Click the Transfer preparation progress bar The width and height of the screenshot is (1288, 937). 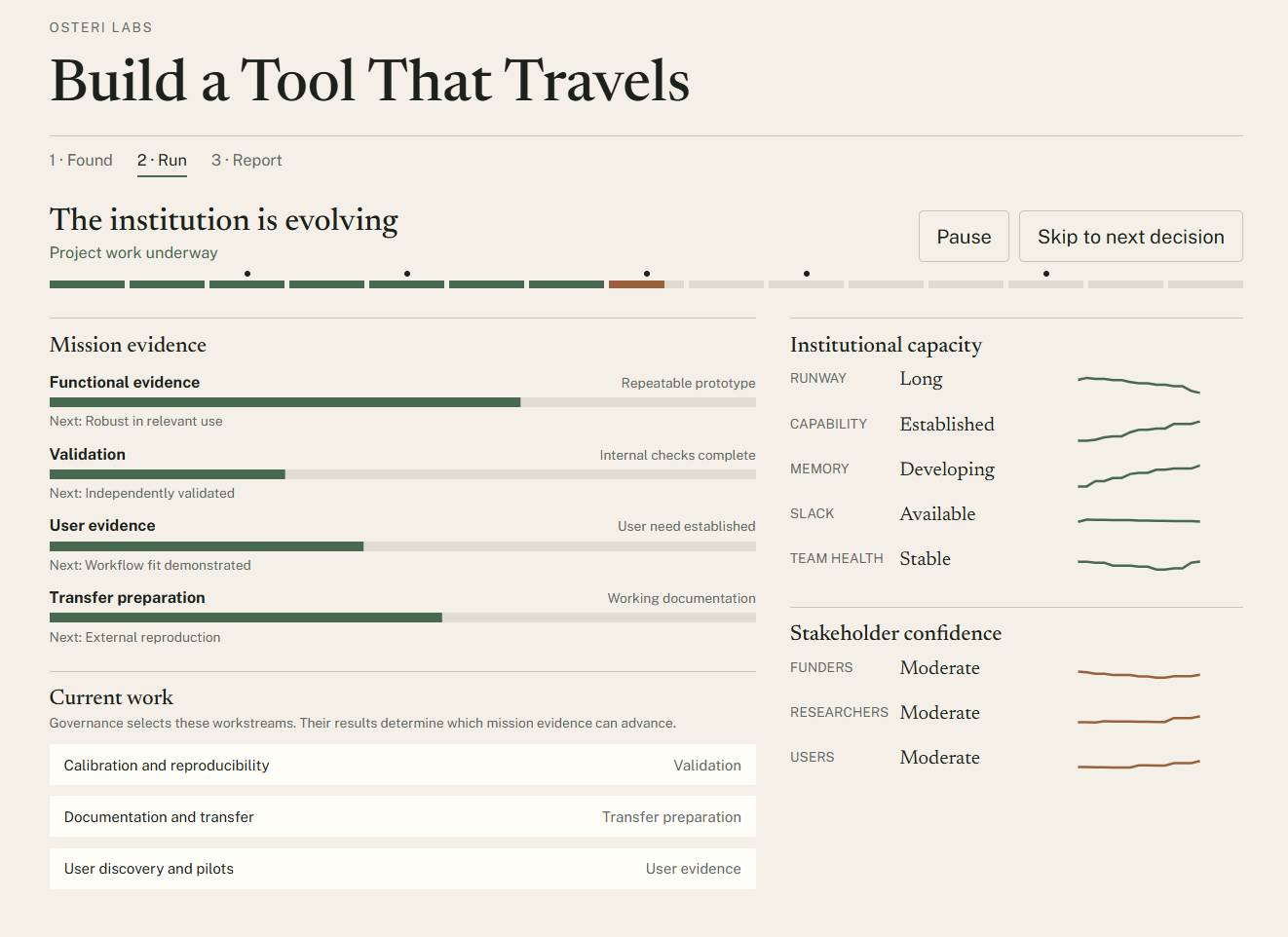tap(402, 618)
